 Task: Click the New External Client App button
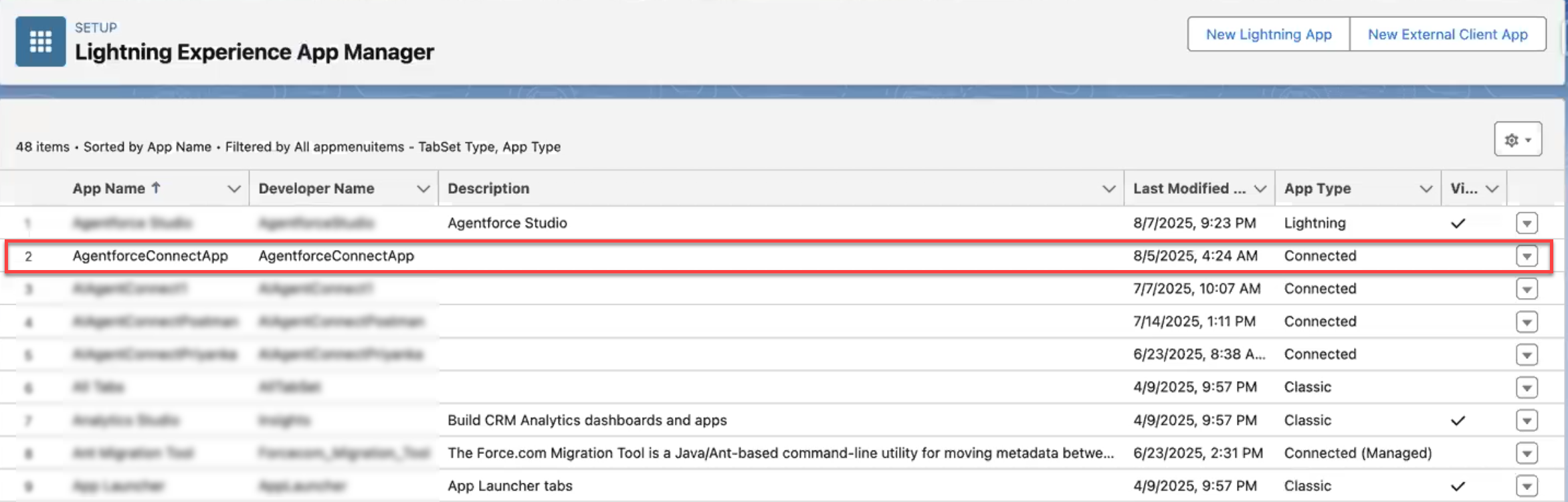pos(1448,34)
